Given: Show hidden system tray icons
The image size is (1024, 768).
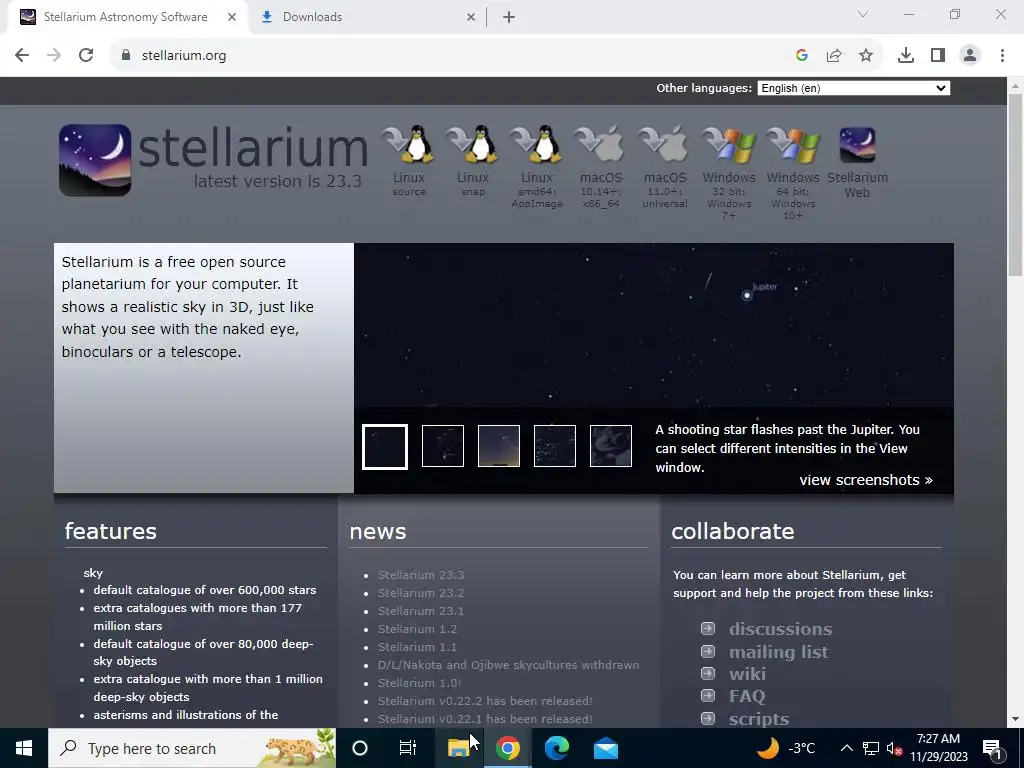Looking at the screenshot, I should 846,748.
